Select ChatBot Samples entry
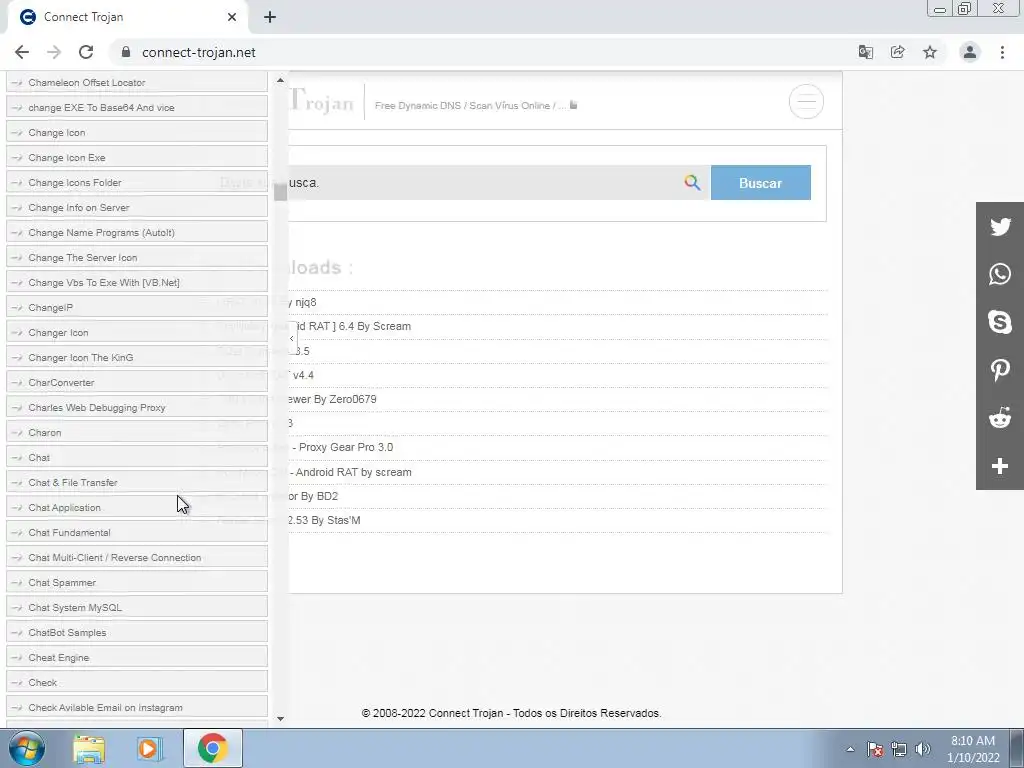The height and width of the screenshot is (768, 1024). (136, 632)
